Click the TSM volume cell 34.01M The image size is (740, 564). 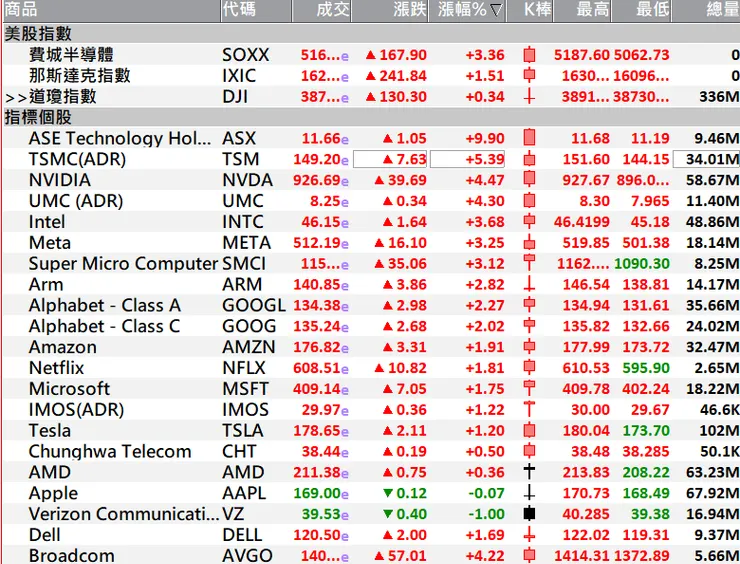click(706, 160)
